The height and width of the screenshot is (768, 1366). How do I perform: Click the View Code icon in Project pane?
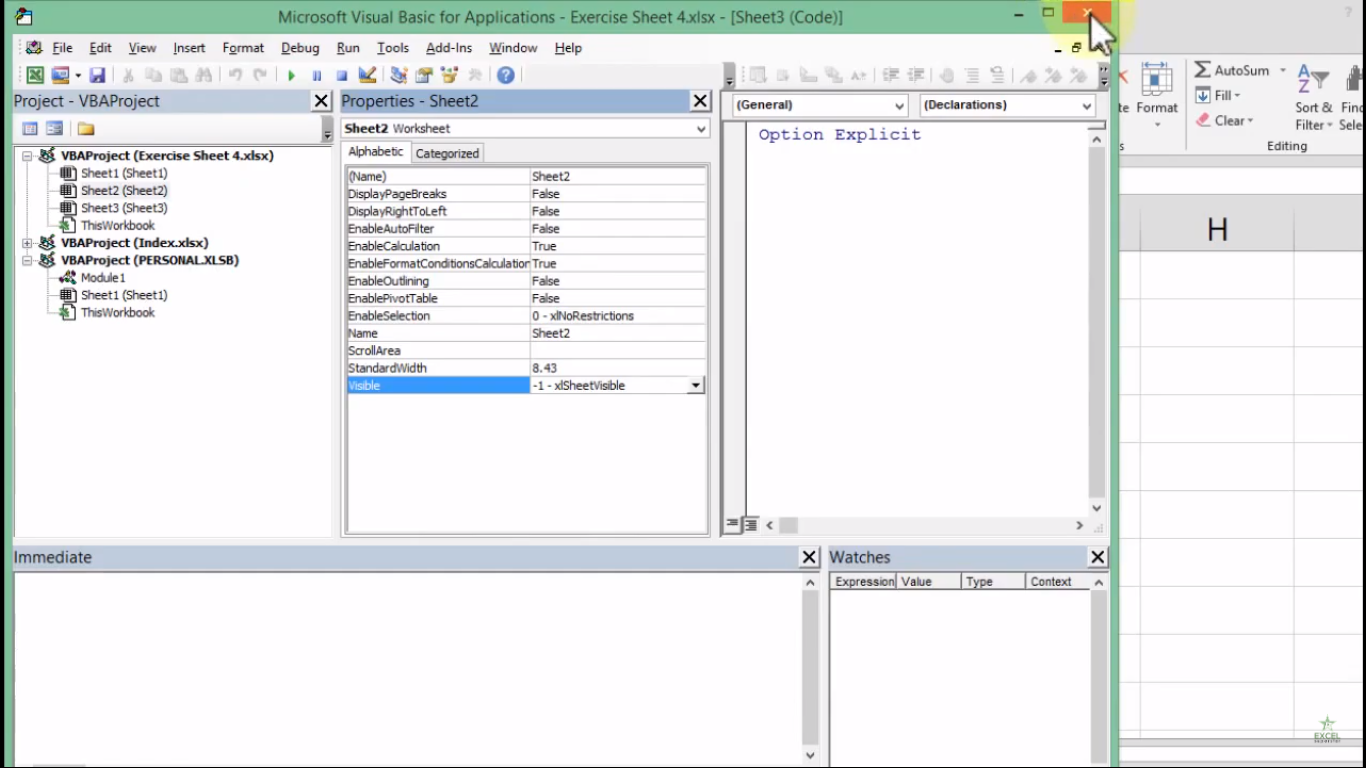[x=30, y=129]
